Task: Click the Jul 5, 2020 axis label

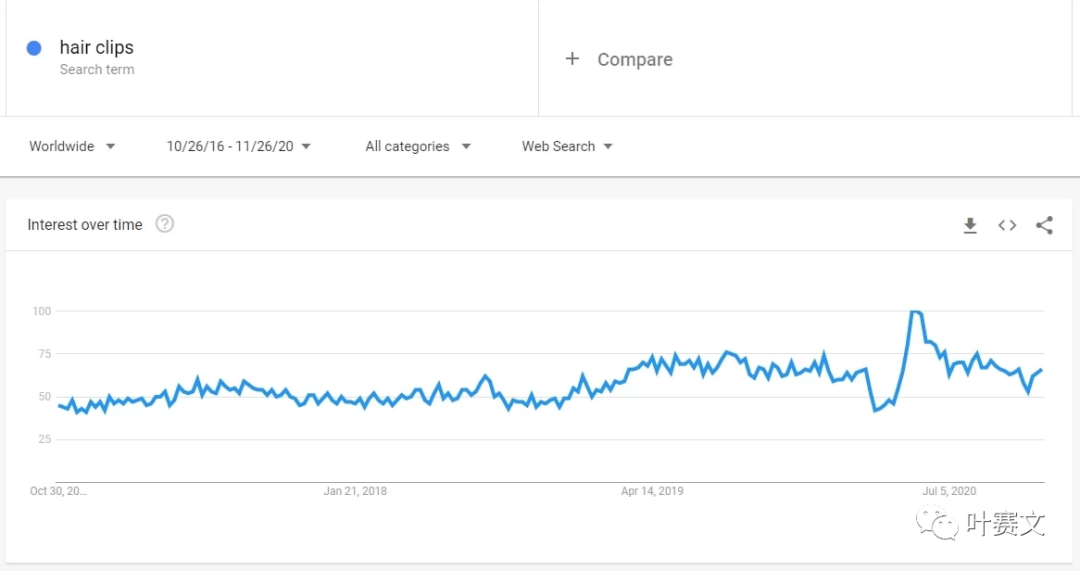Action: [949, 491]
